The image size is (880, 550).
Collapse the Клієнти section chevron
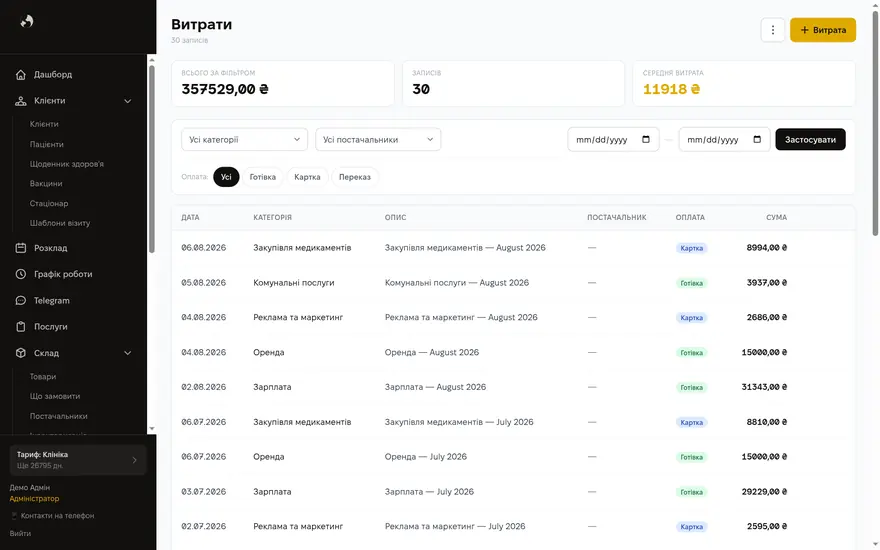(x=127, y=101)
